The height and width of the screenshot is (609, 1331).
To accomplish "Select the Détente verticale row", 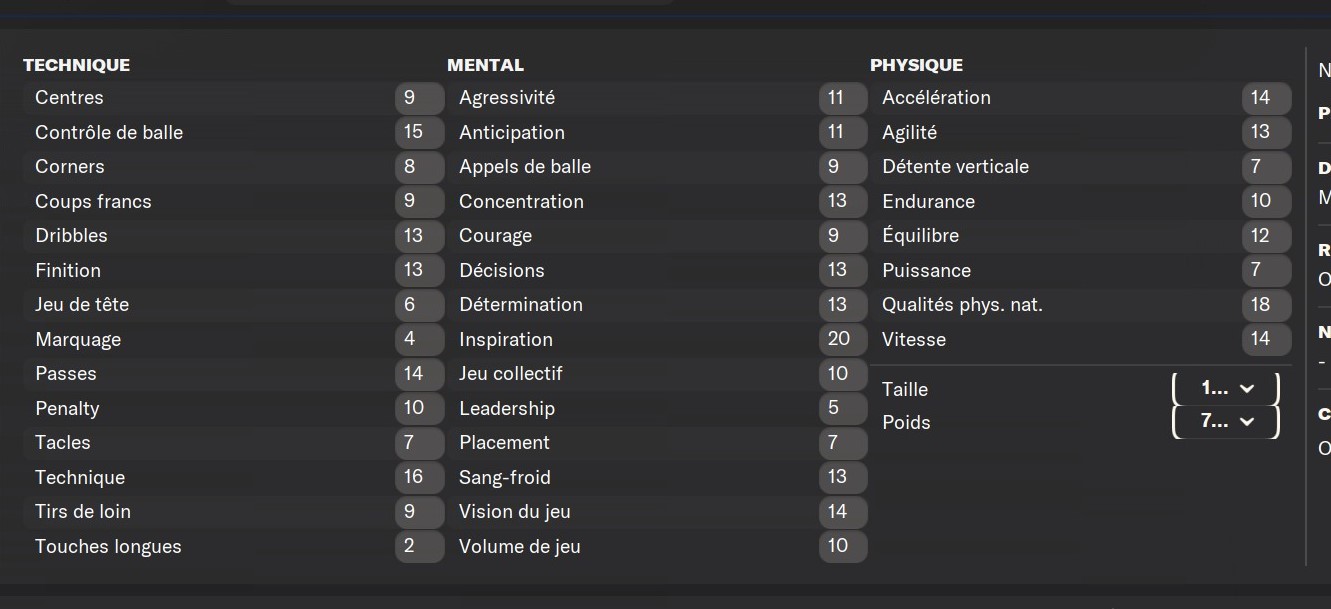I will pyautogui.click(x=1081, y=167).
